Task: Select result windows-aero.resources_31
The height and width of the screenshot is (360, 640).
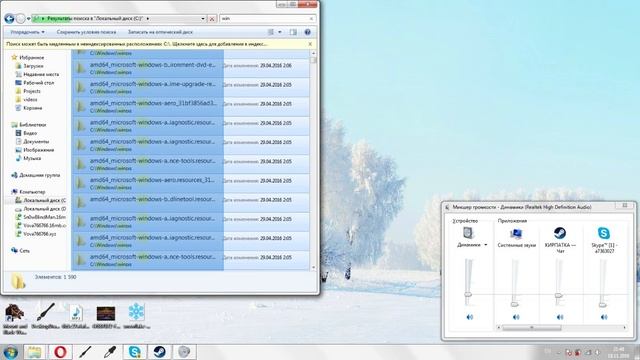Action: tap(190, 183)
